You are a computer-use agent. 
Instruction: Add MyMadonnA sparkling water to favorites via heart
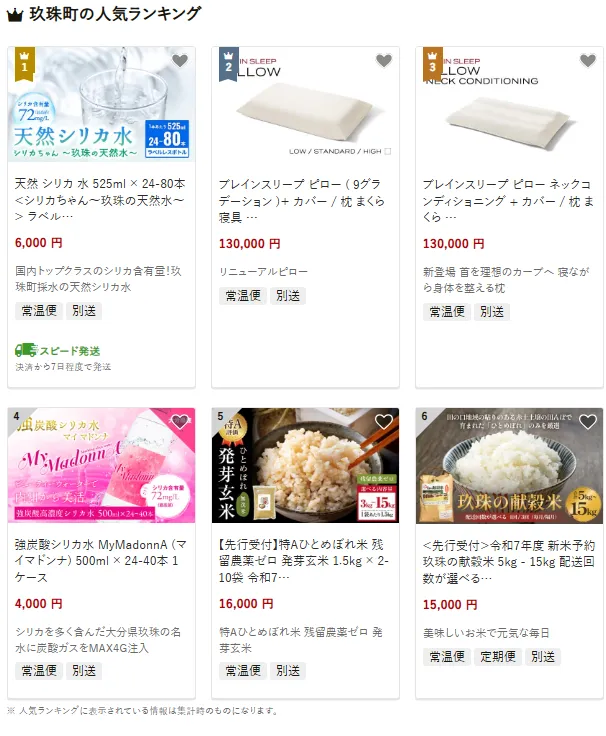(x=179, y=422)
